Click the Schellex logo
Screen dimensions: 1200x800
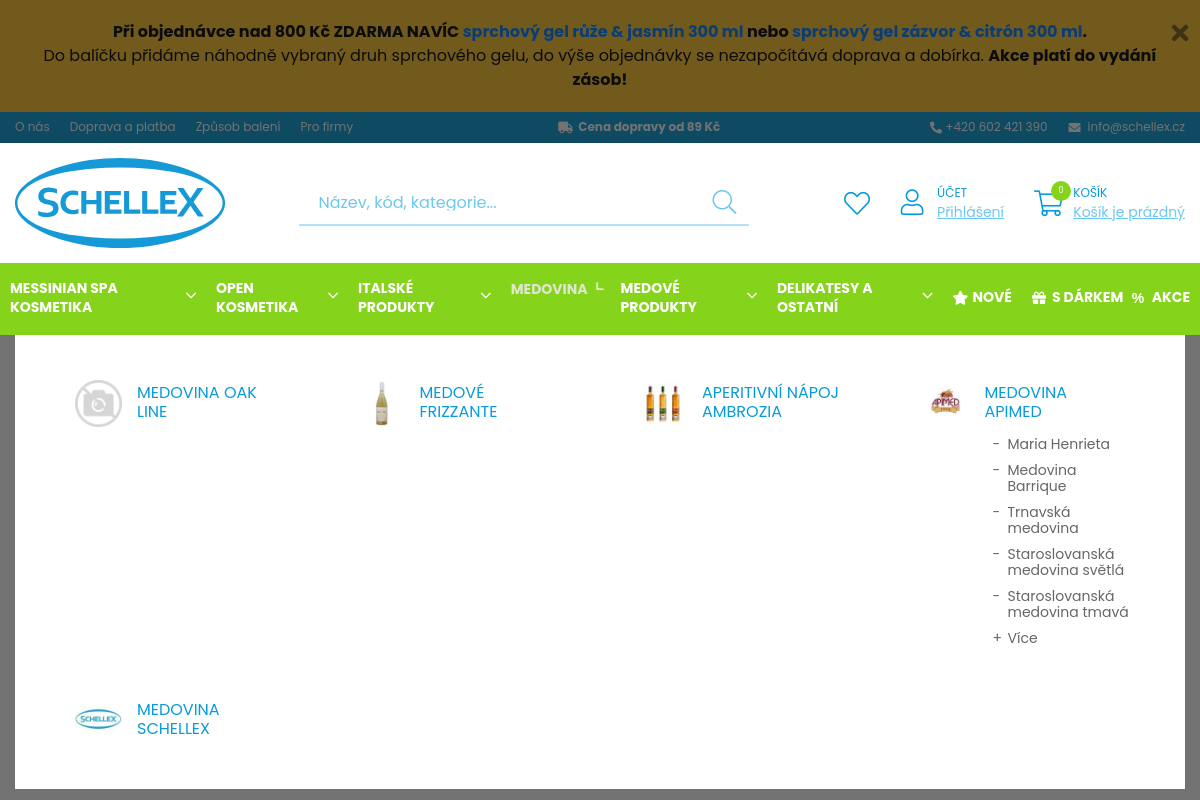coord(120,203)
